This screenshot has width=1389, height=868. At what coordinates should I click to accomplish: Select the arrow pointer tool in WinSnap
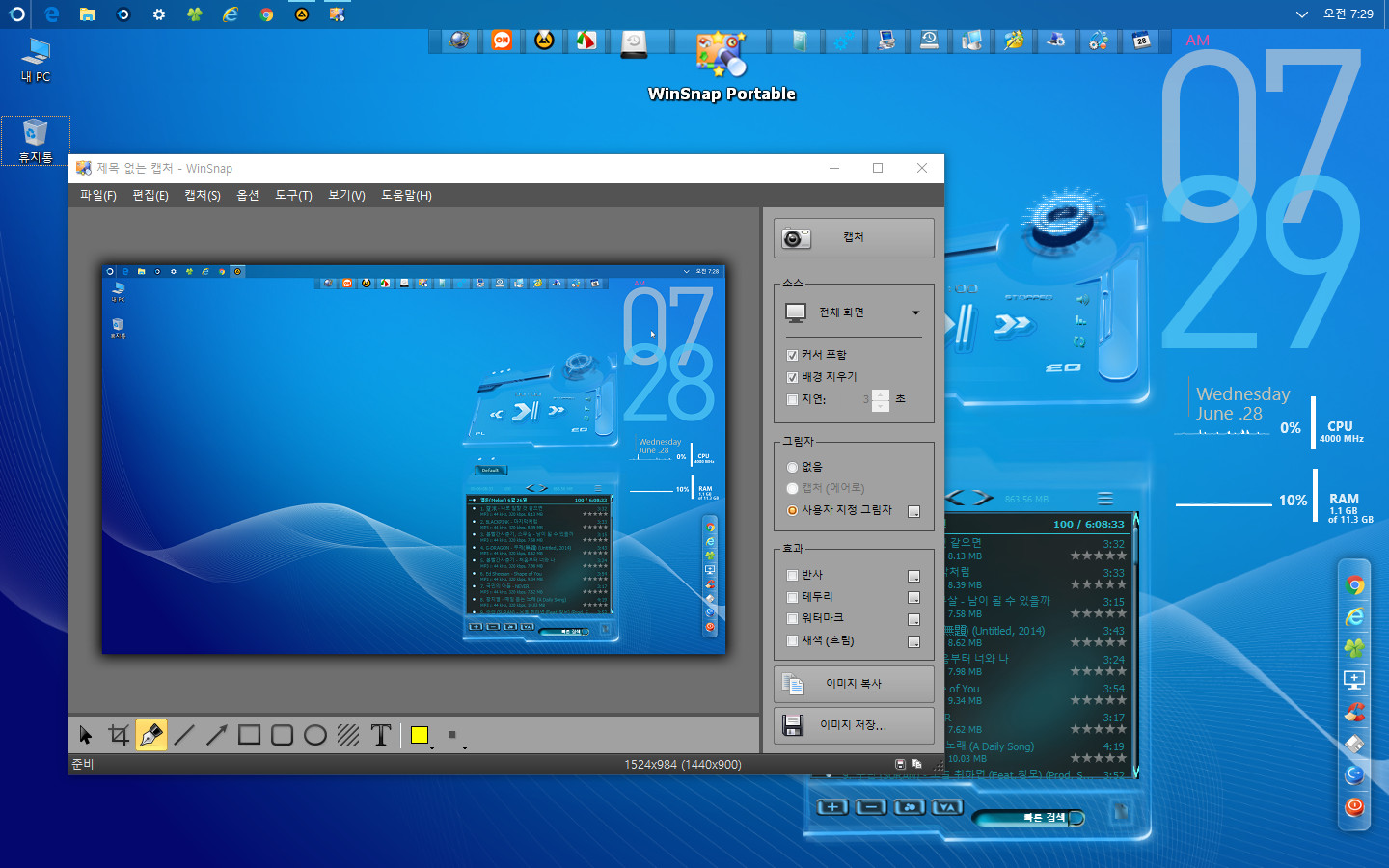(x=86, y=735)
